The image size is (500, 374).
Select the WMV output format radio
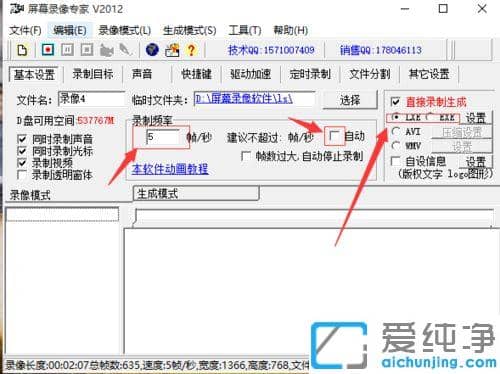pyautogui.click(x=396, y=146)
